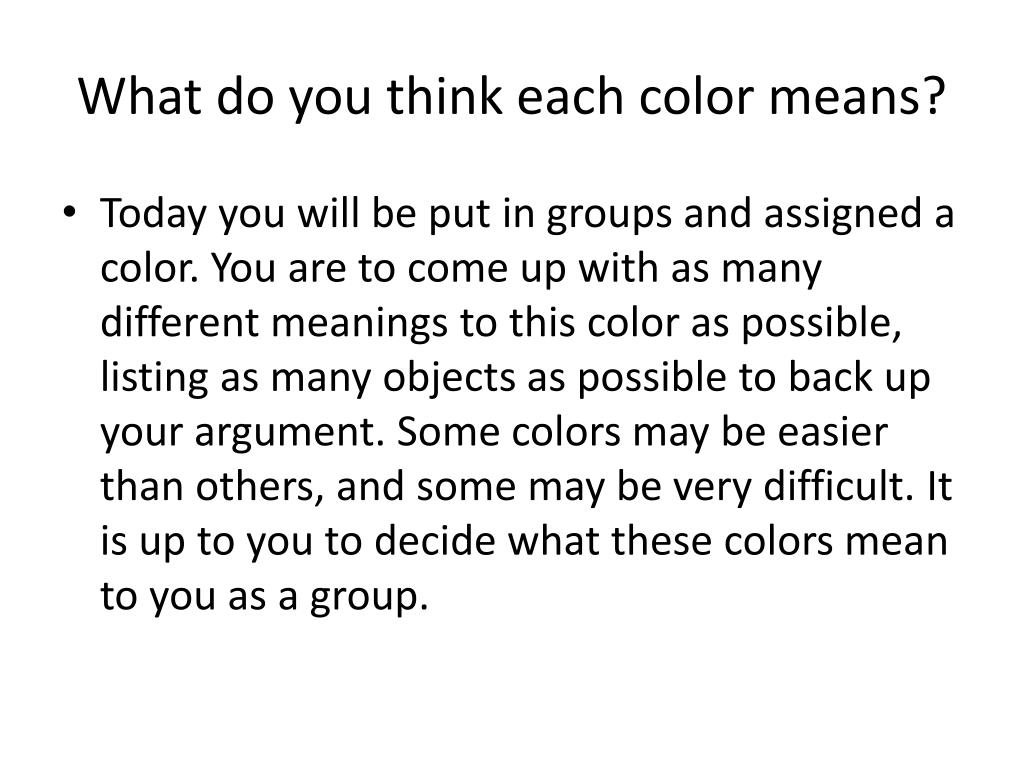Click the word "decide" in the paragraph
The height and width of the screenshot is (768, 1024).
[435, 541]
